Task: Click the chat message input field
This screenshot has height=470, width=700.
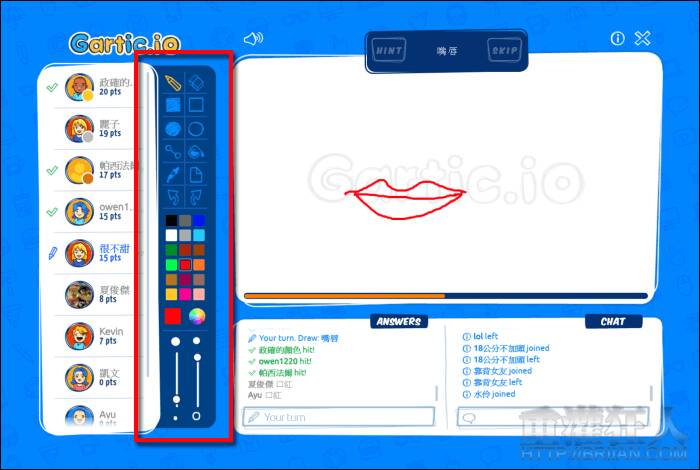Action: [553, 417]
